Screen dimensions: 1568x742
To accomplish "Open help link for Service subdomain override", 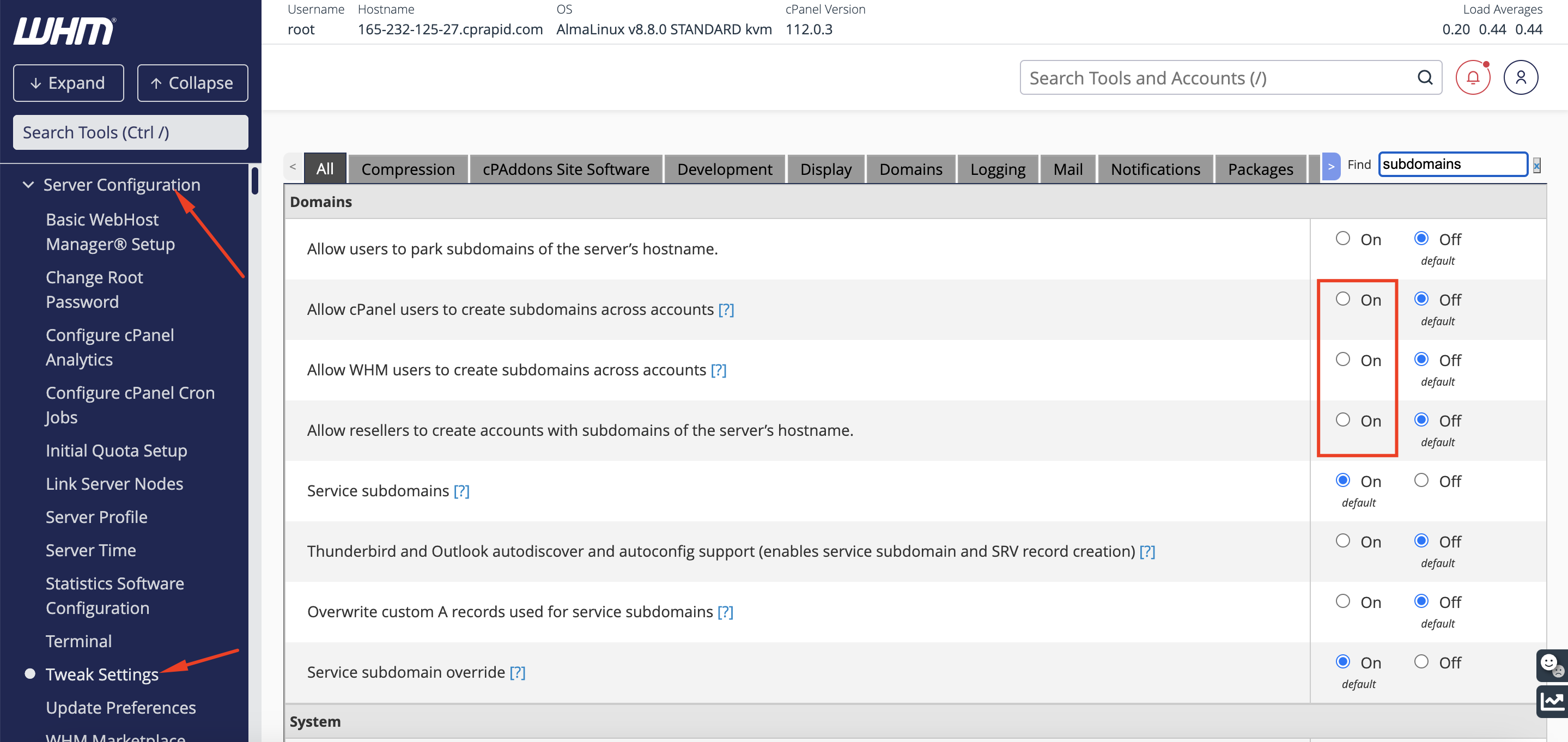I will (517, 672).
